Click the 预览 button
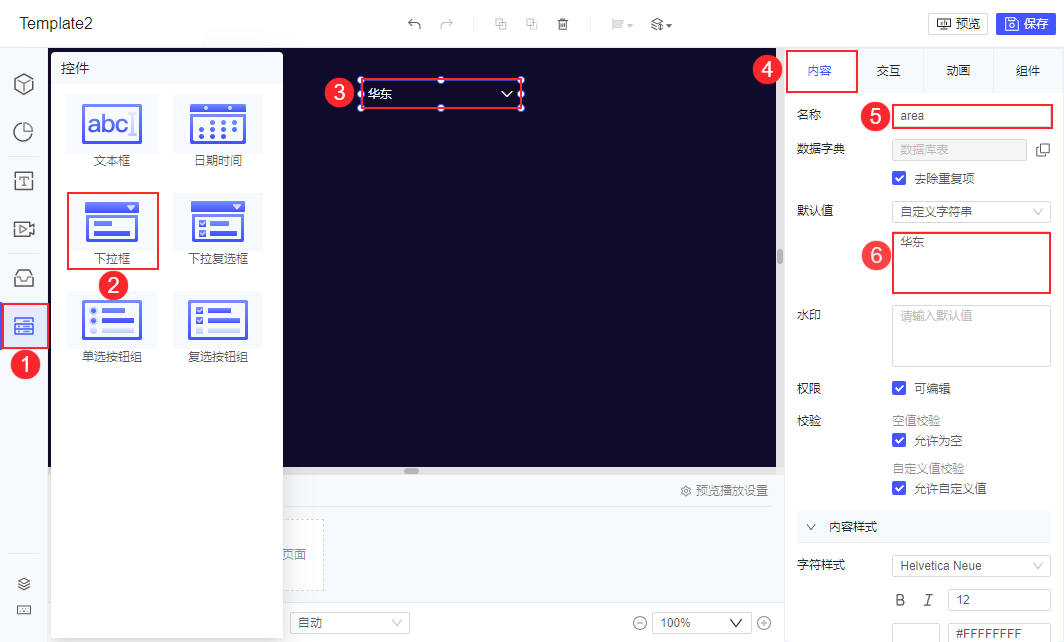This screenshot has height=642, width=1064. coord(957,23)
